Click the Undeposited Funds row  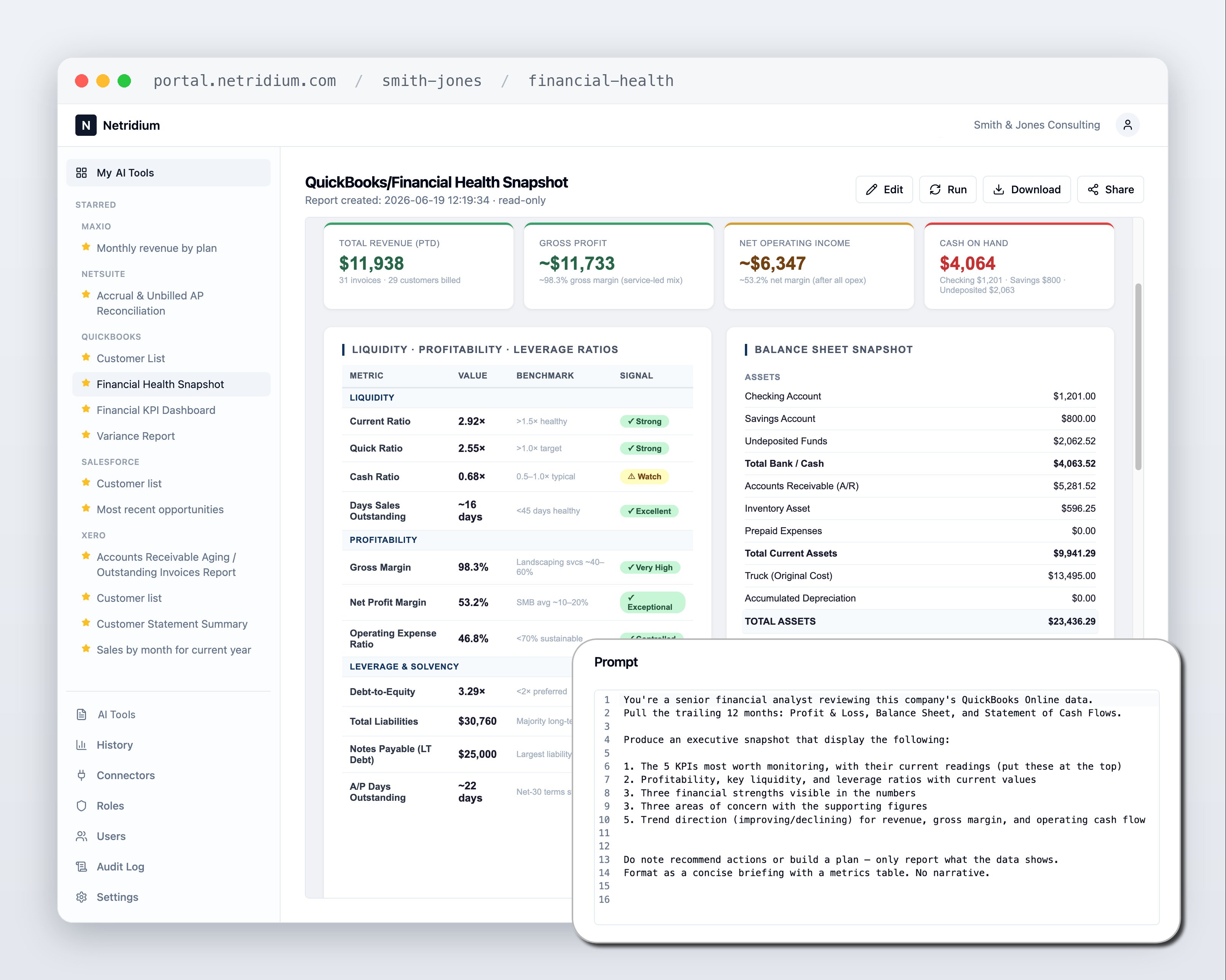(x=920, y=441)
